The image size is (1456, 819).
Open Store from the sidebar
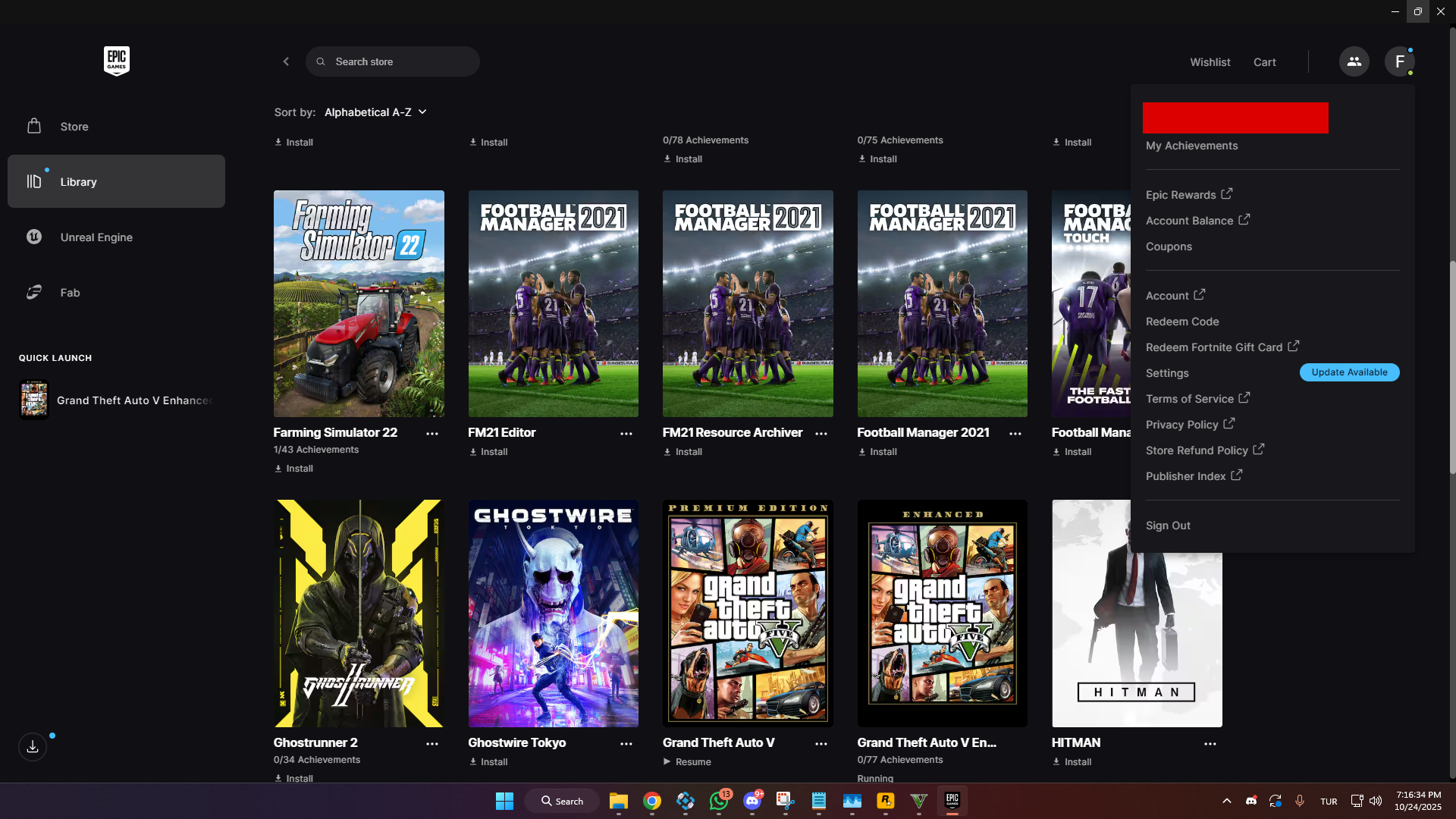(74, 127)
